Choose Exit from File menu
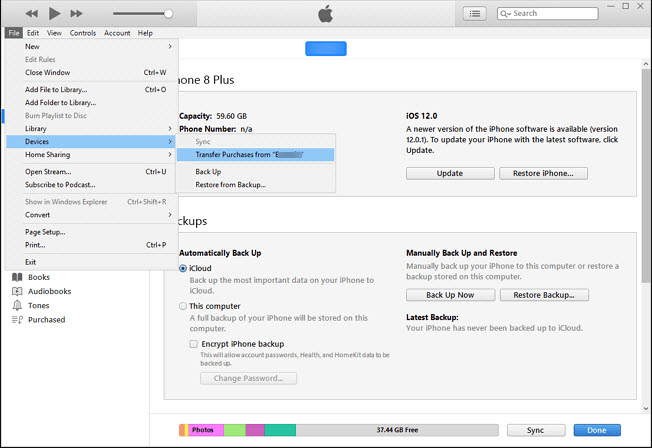Image resolution: width=652 pixels, height=448 pixels. [x=92, y=262]
